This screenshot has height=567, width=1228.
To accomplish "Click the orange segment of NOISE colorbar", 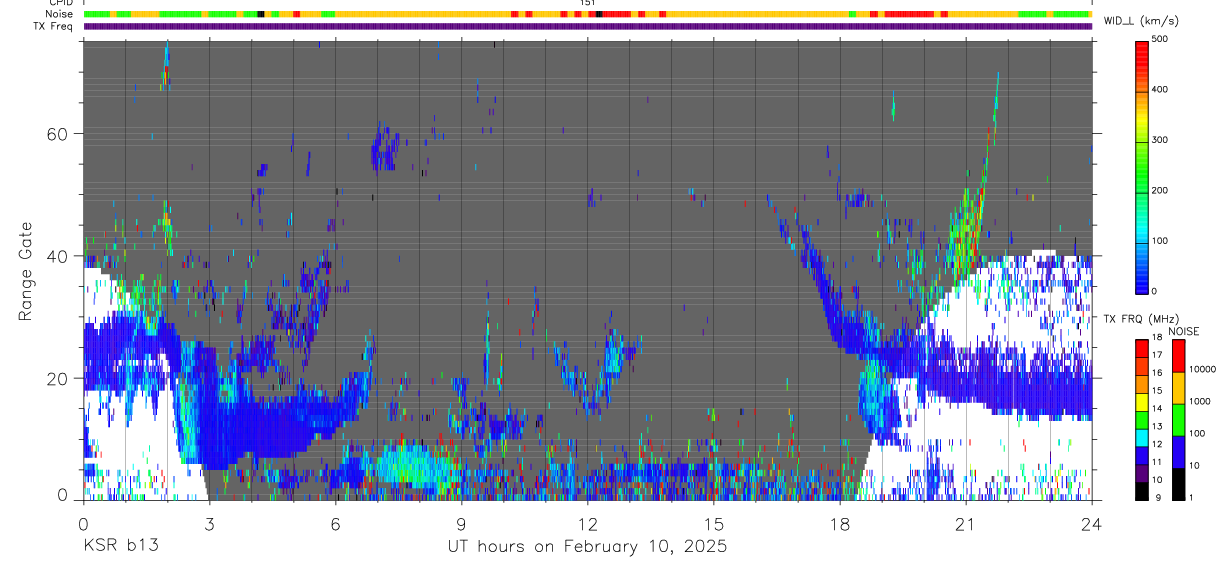I will 1178,386.
